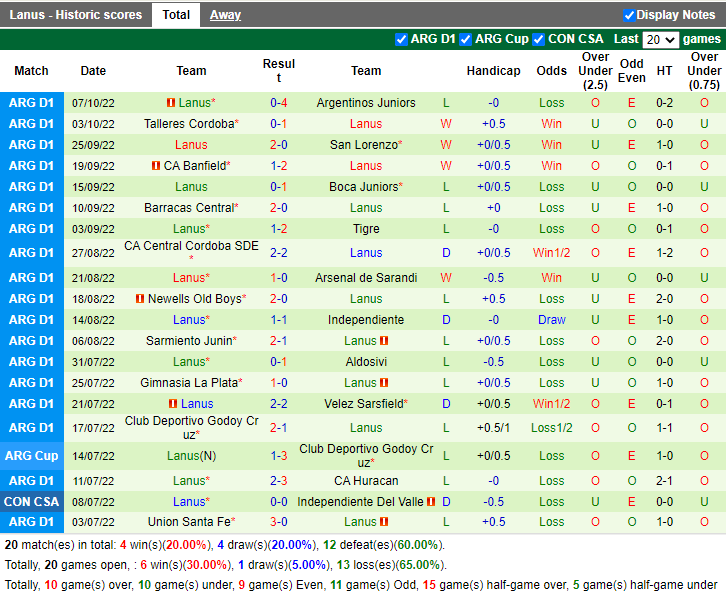This screenshot has width=726, height=593.
Task: Open San Lorenzo team link
Action: coord(363,145)
